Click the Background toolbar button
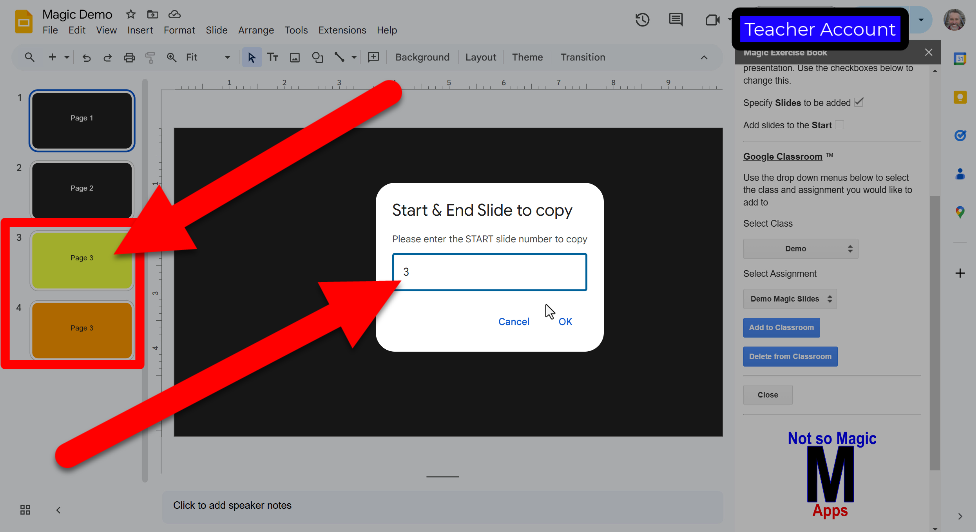The width and height of the screenshot is (976, 532). coord(422,57)
